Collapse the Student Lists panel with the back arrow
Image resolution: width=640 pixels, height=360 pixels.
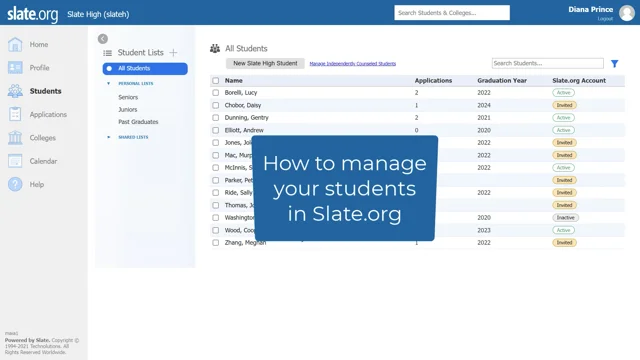pyautogui.click(x=103, y=39)
